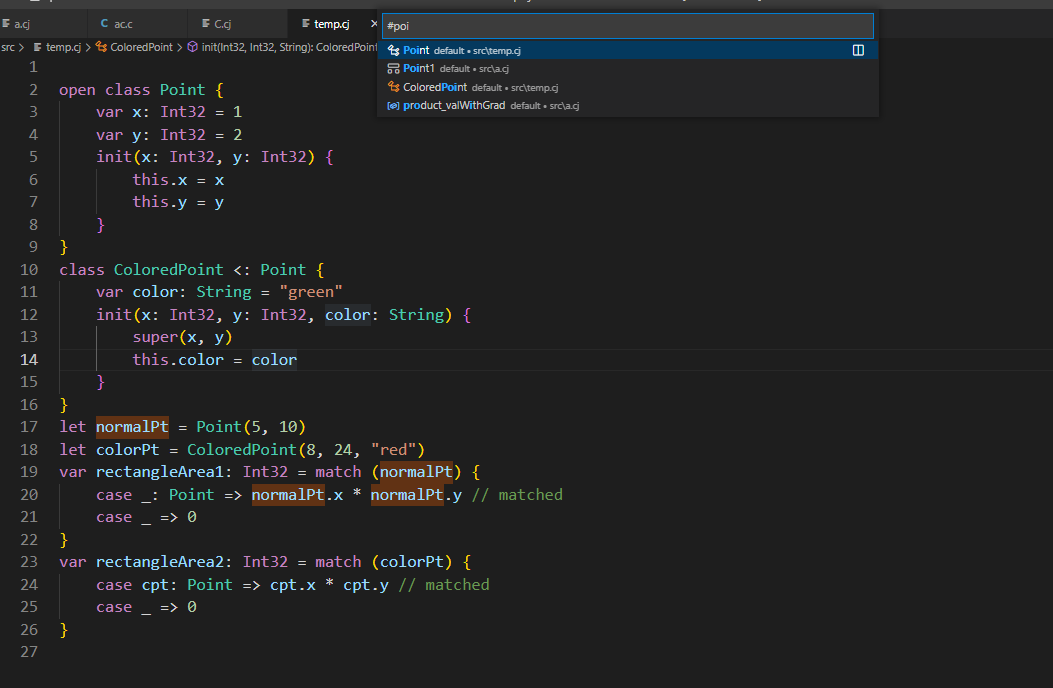
Task: Click the class icon beside ColoredPoint result
Action: point(394,87)
